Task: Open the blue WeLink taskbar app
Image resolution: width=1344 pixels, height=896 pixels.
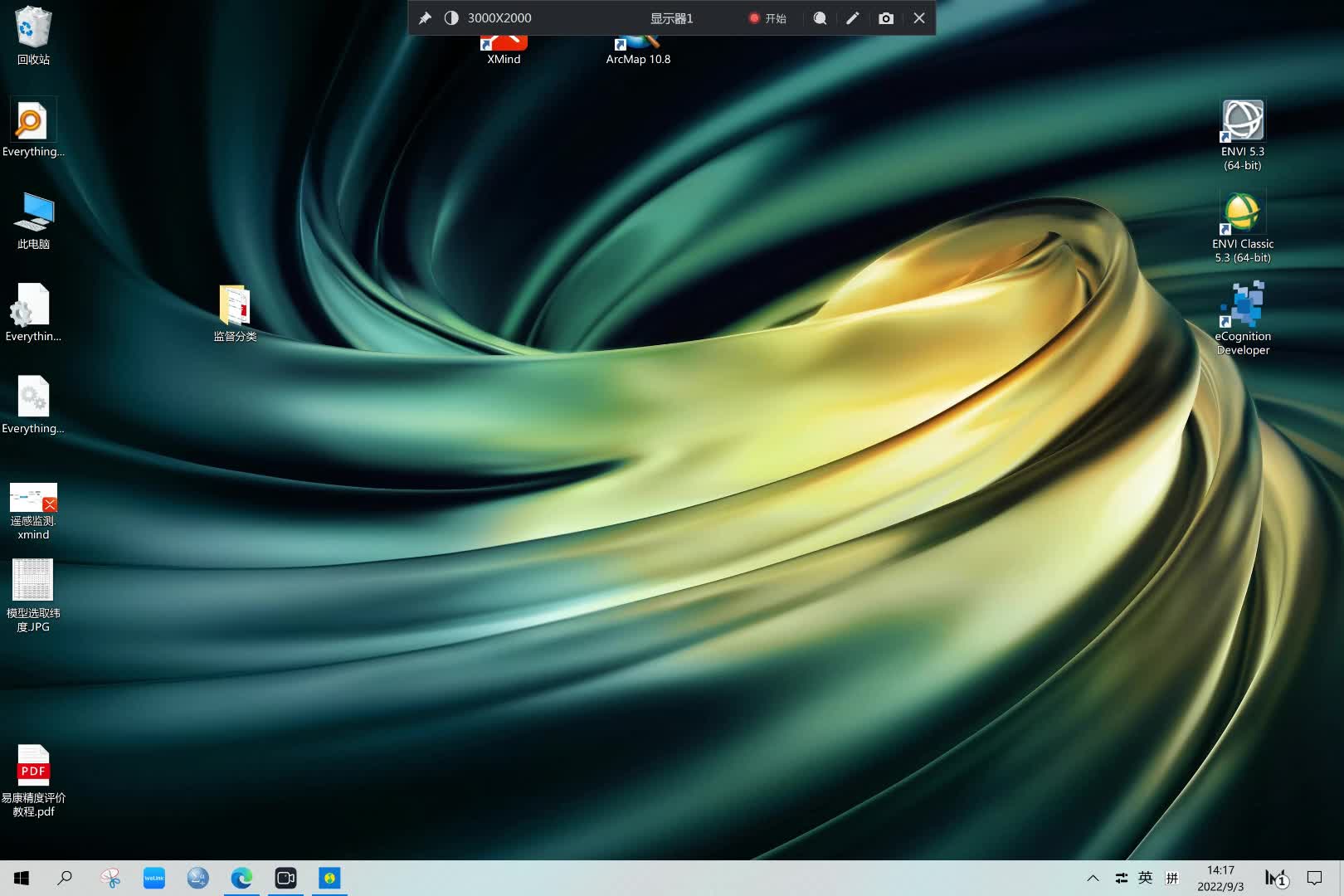Action: point(154,878)
